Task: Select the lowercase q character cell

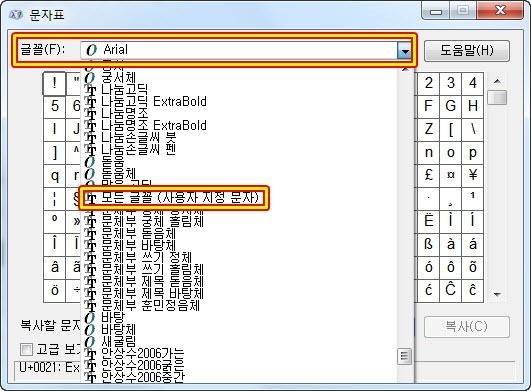Action: pos(55,176)
